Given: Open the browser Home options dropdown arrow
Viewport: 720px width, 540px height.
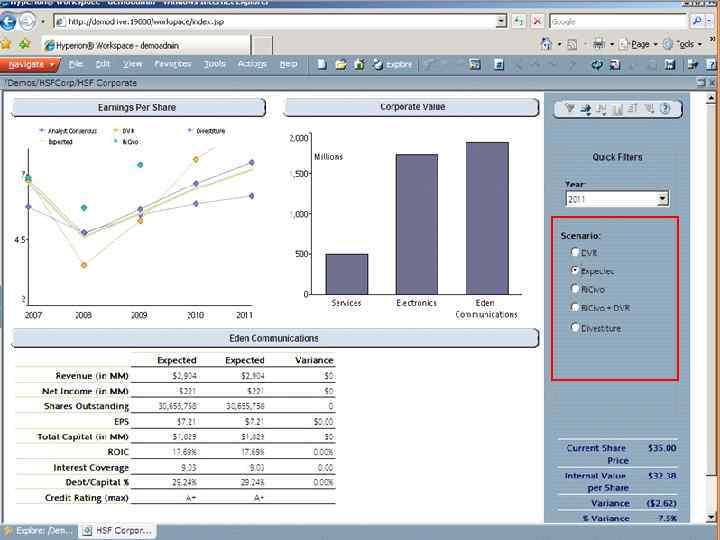Looking at the screenshot, I should click(x=559, y=45).
